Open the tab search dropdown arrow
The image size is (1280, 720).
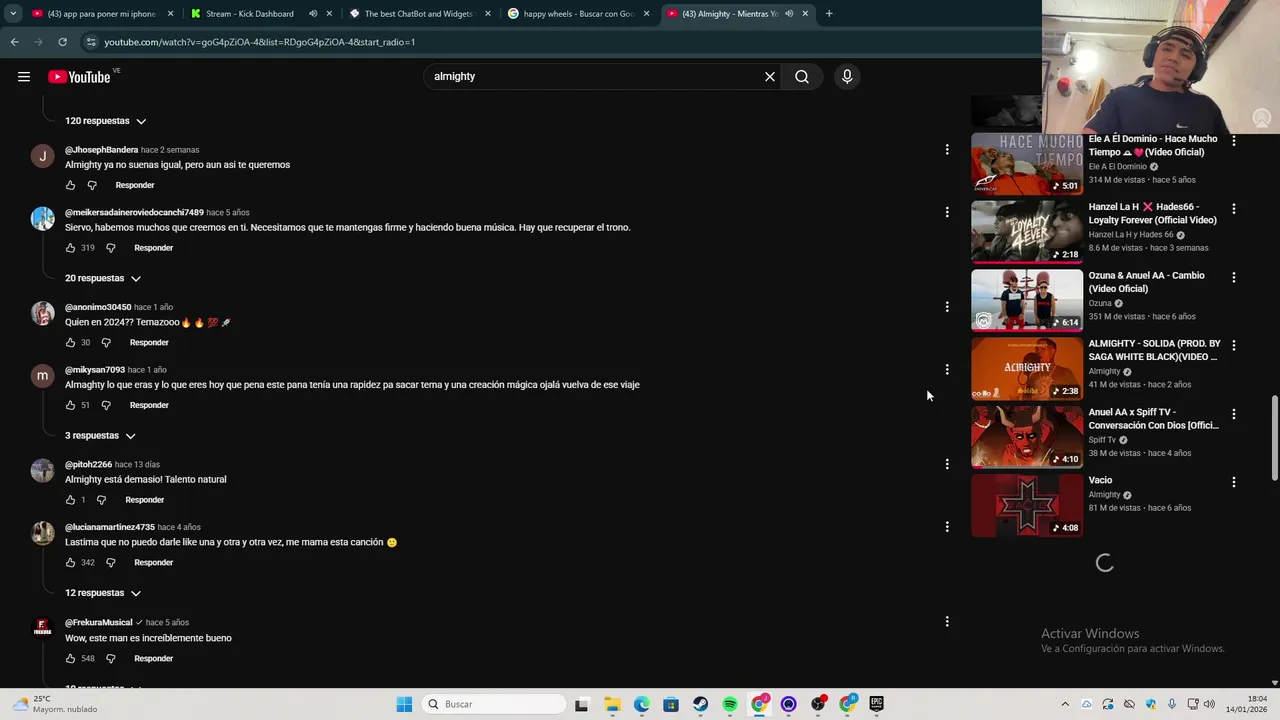pos(13,14)
